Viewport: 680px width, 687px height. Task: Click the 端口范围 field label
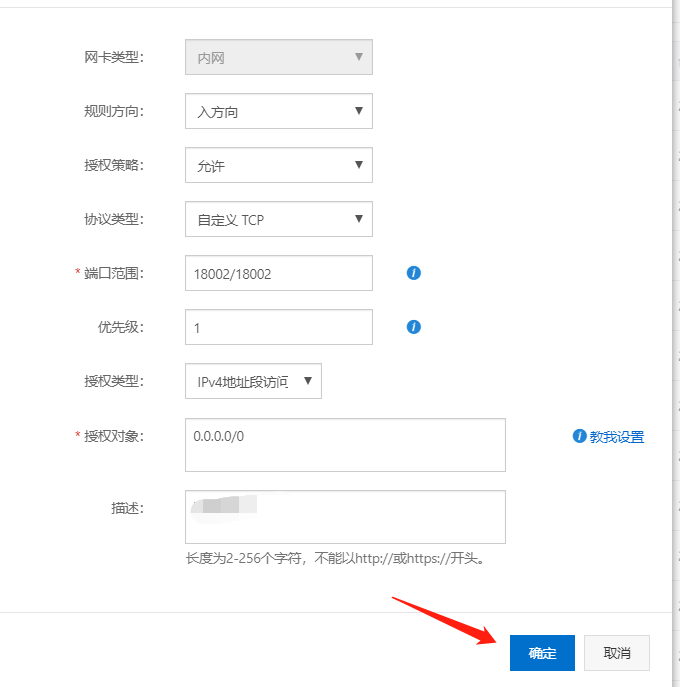[113, 273]
